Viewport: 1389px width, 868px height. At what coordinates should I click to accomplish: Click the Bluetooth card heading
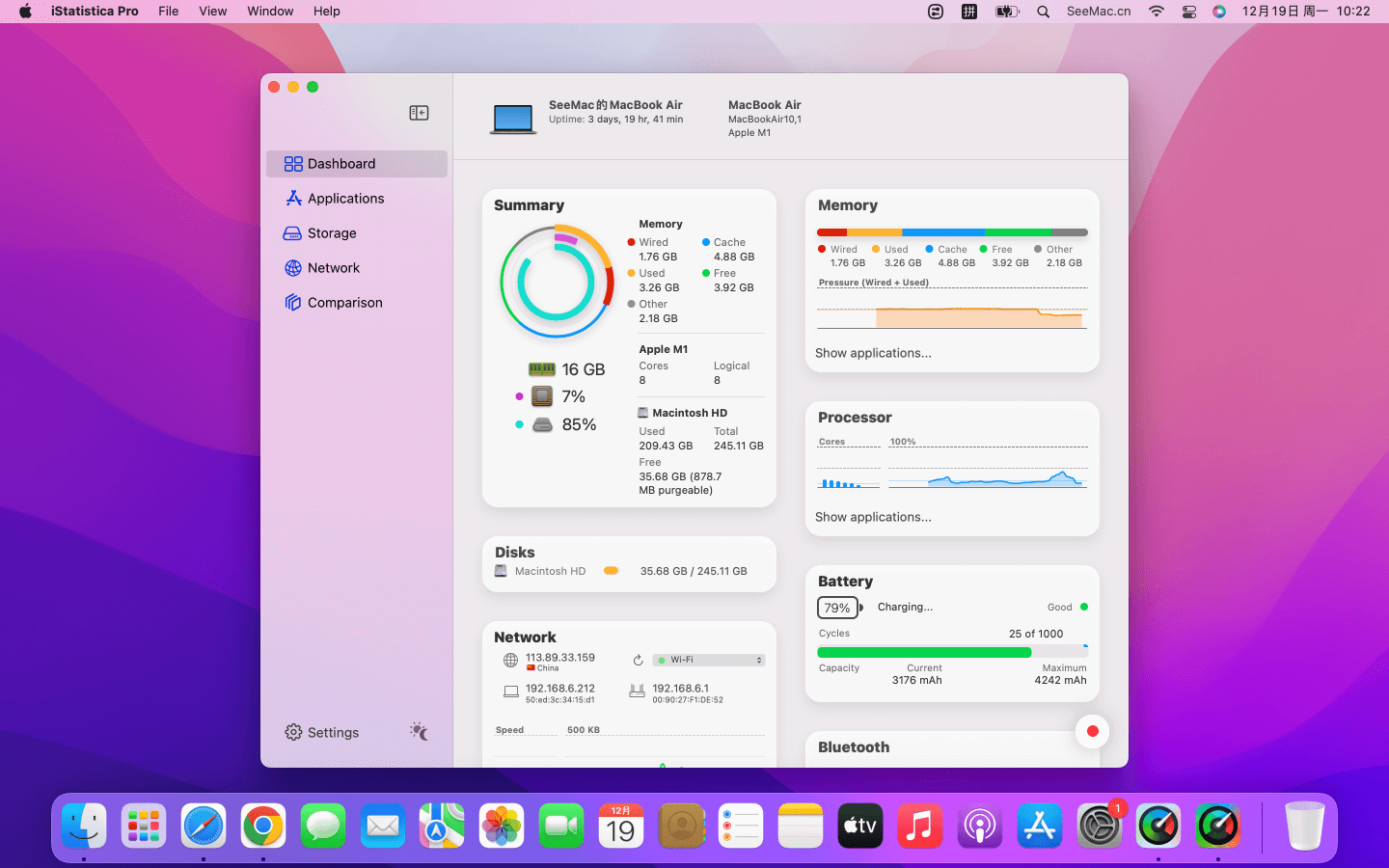tap(854, 747)
